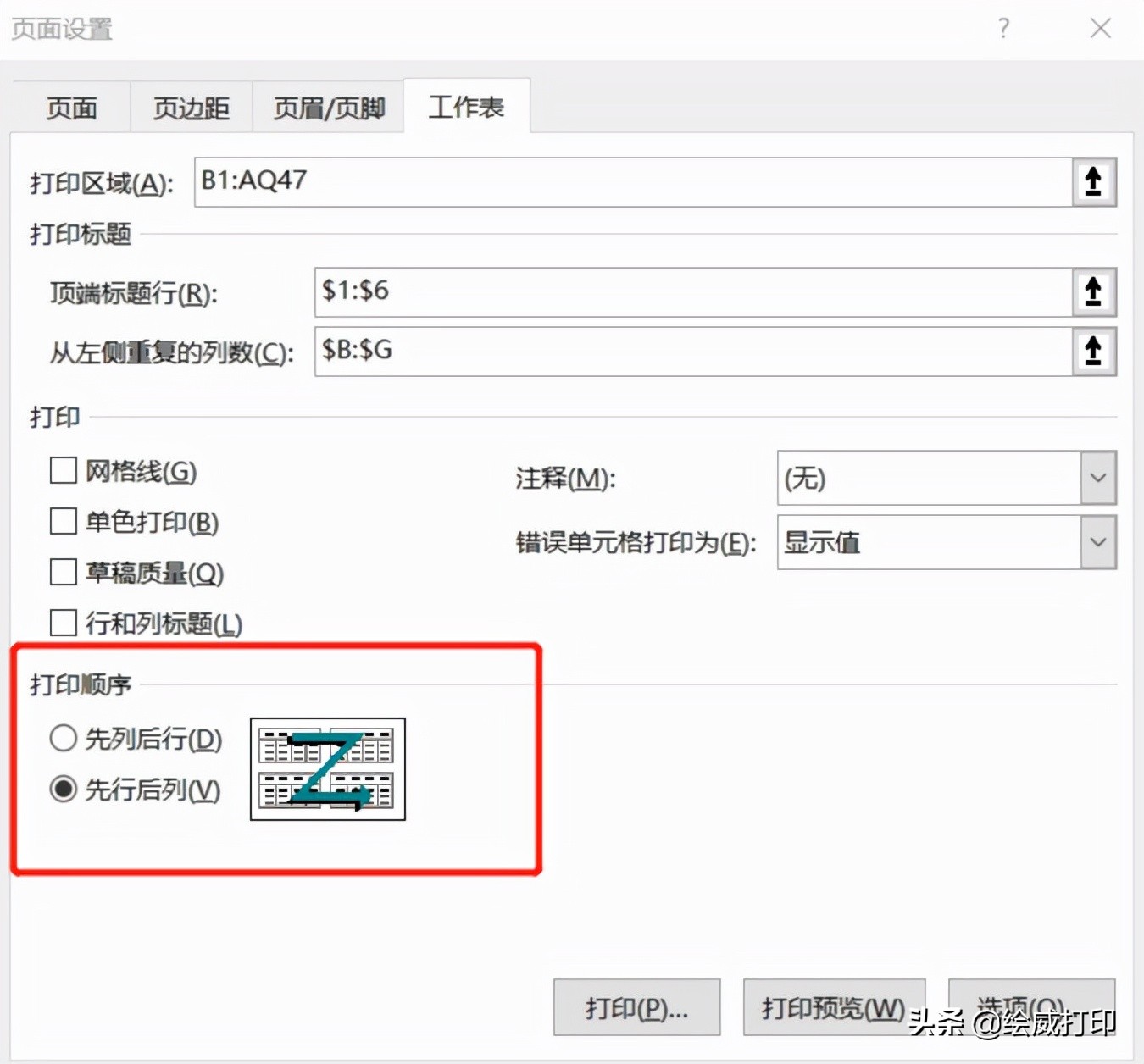The image size is (1144, 1064).
Task: Check 行和列标题 to print headings
Action: (x=63, y=623)
